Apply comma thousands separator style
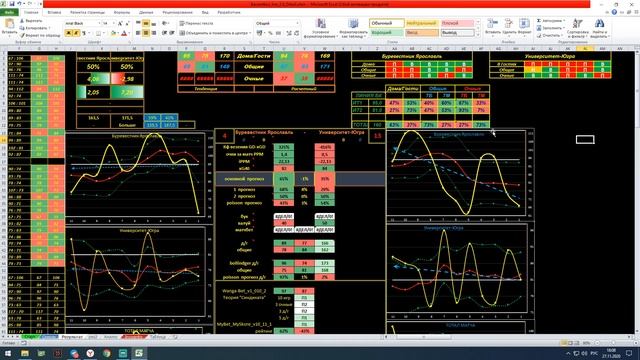 point(278,33)
